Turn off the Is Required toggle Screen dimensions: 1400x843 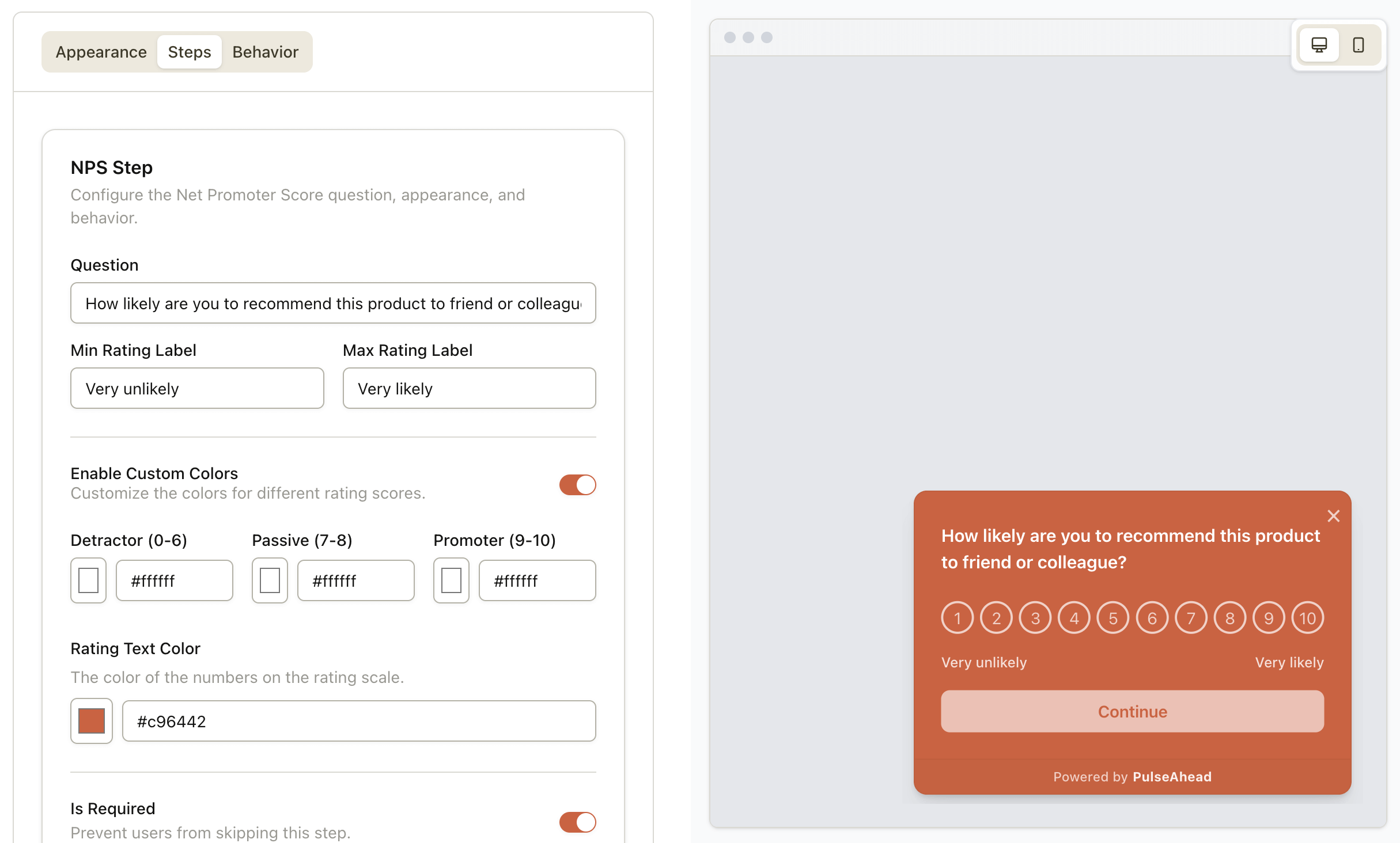coord(578,822)
